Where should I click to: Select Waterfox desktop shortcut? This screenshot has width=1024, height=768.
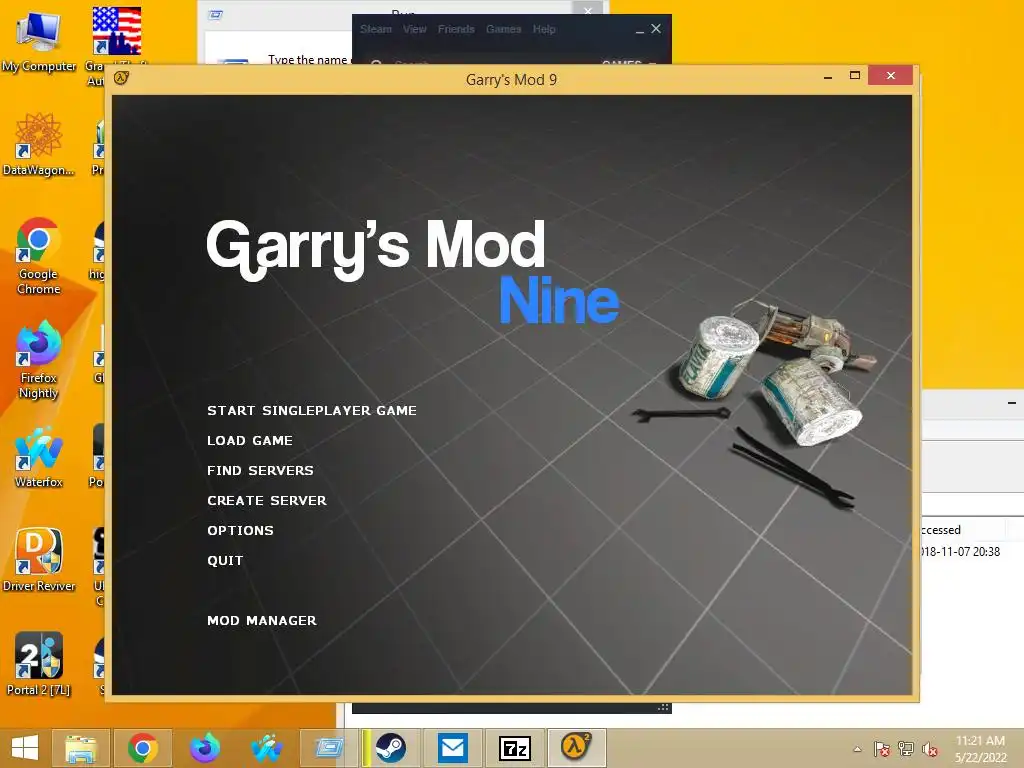pyautogui.click(x=39, y=456)
